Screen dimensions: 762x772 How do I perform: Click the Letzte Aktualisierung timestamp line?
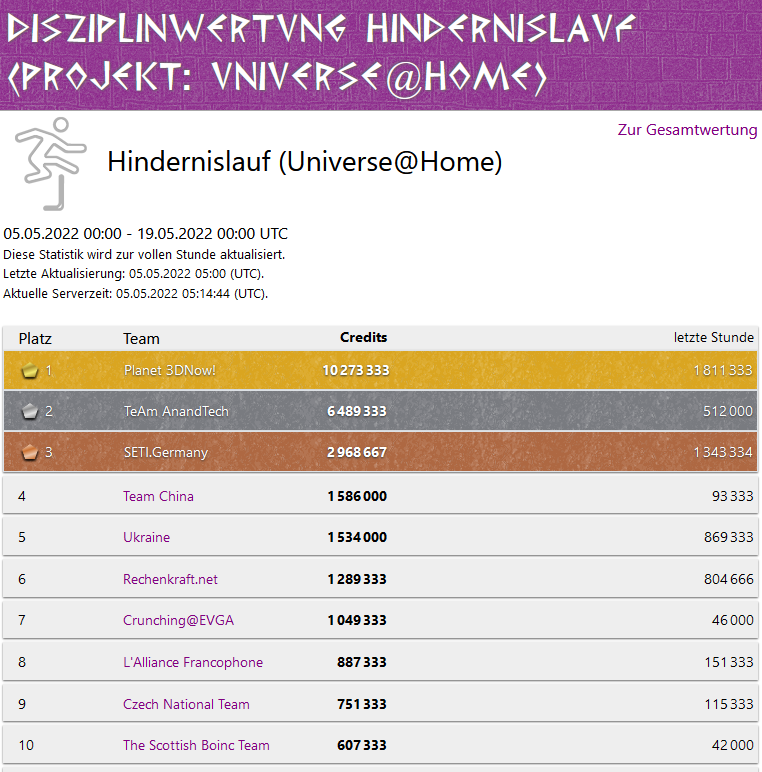[133, 274]
